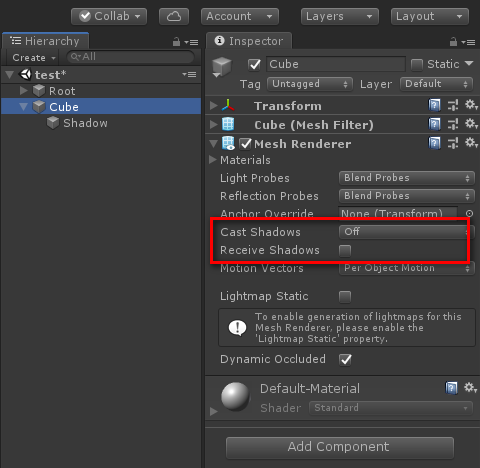Click the Hierarchy search field
This screenshot has width=480, height=468.
pos(130,57)
